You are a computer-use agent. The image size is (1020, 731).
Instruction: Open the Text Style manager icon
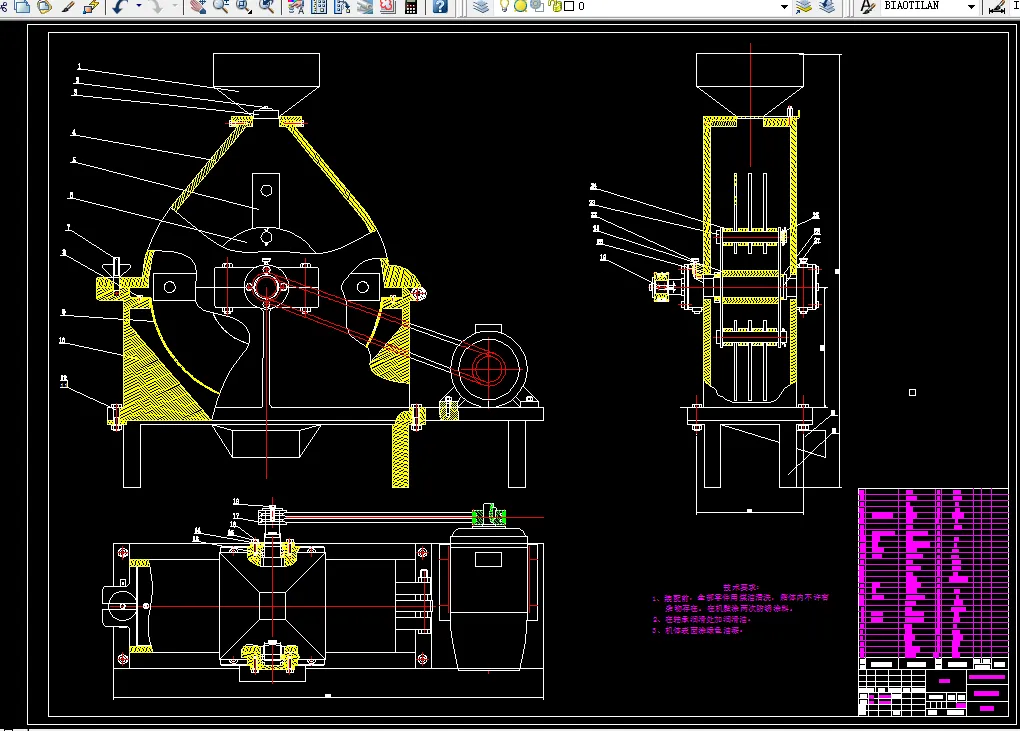coord(867,7)
